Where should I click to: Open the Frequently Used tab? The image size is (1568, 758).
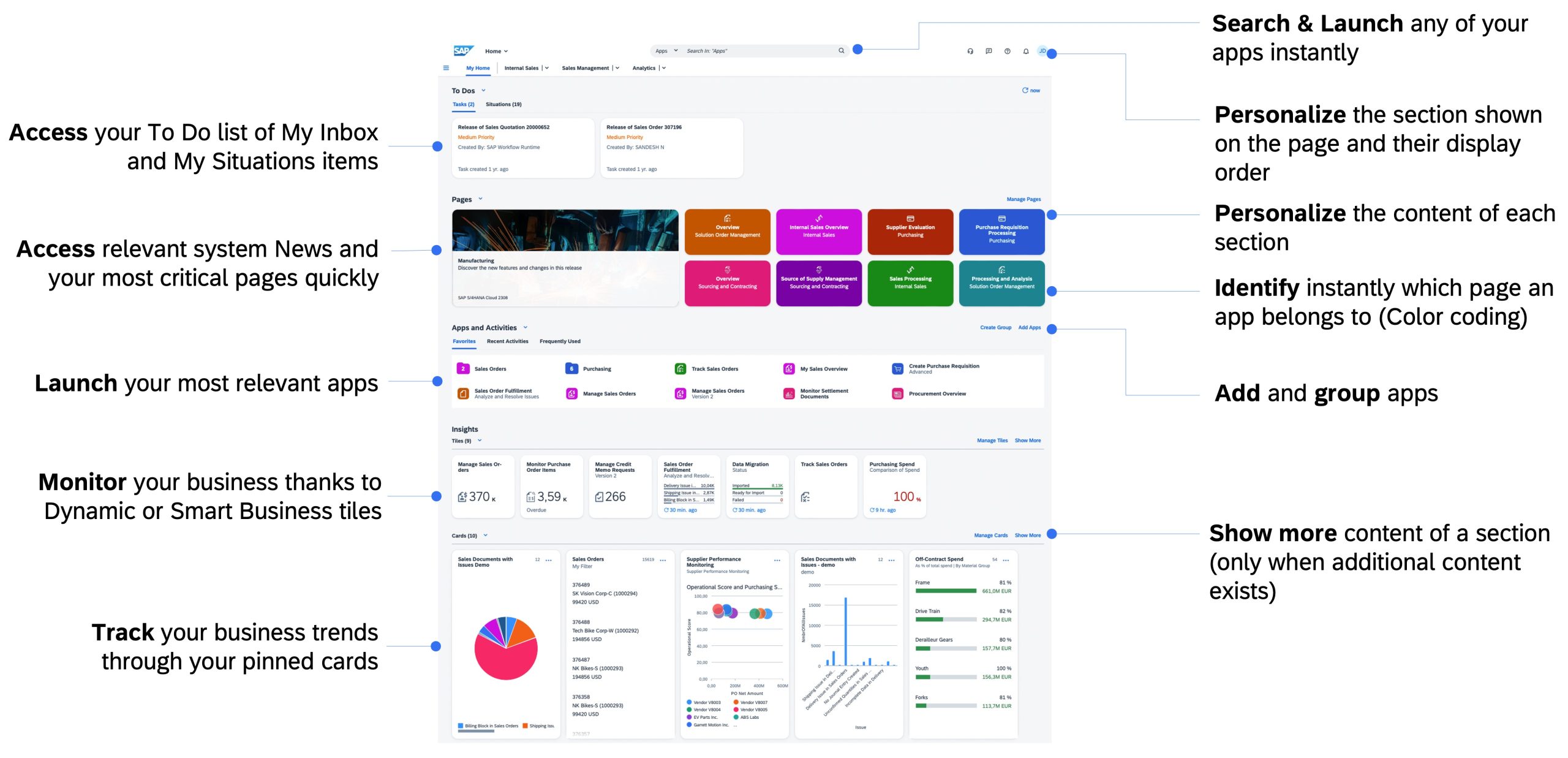pyautogui.click(x=560, y=341)
